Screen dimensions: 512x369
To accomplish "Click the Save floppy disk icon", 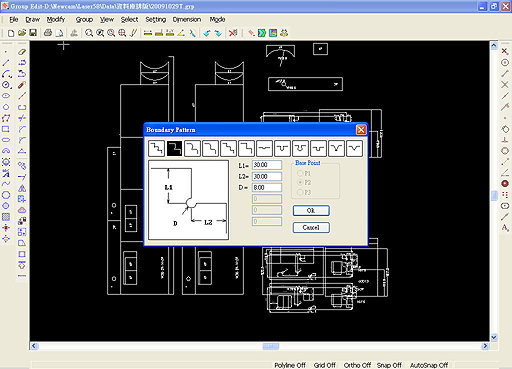I will click(x=33, y=33).
